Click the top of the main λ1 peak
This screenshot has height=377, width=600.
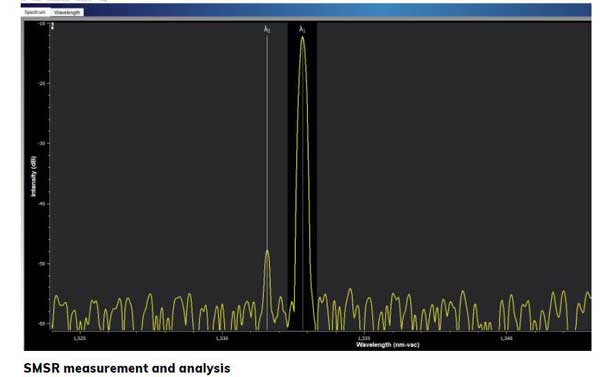[x=303, y=38]
